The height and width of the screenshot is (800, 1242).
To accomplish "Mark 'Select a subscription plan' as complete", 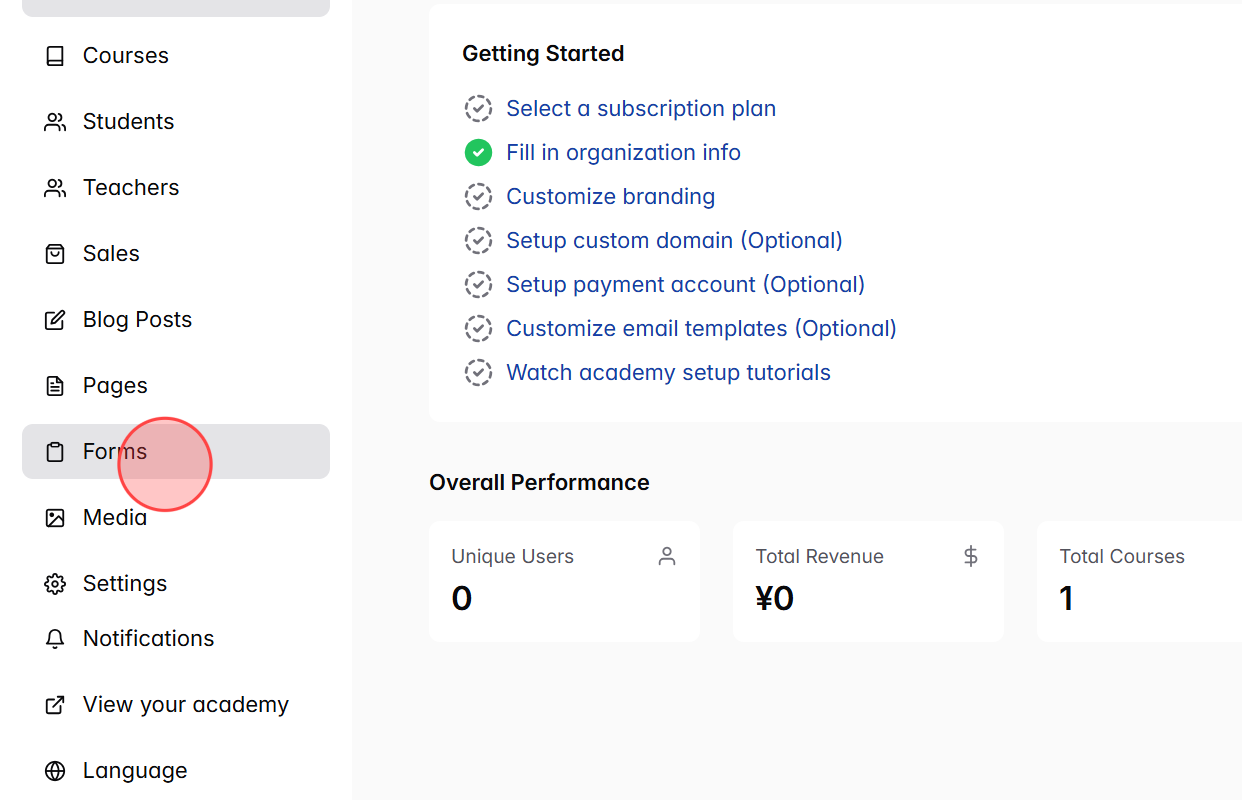I will point(479,108).
